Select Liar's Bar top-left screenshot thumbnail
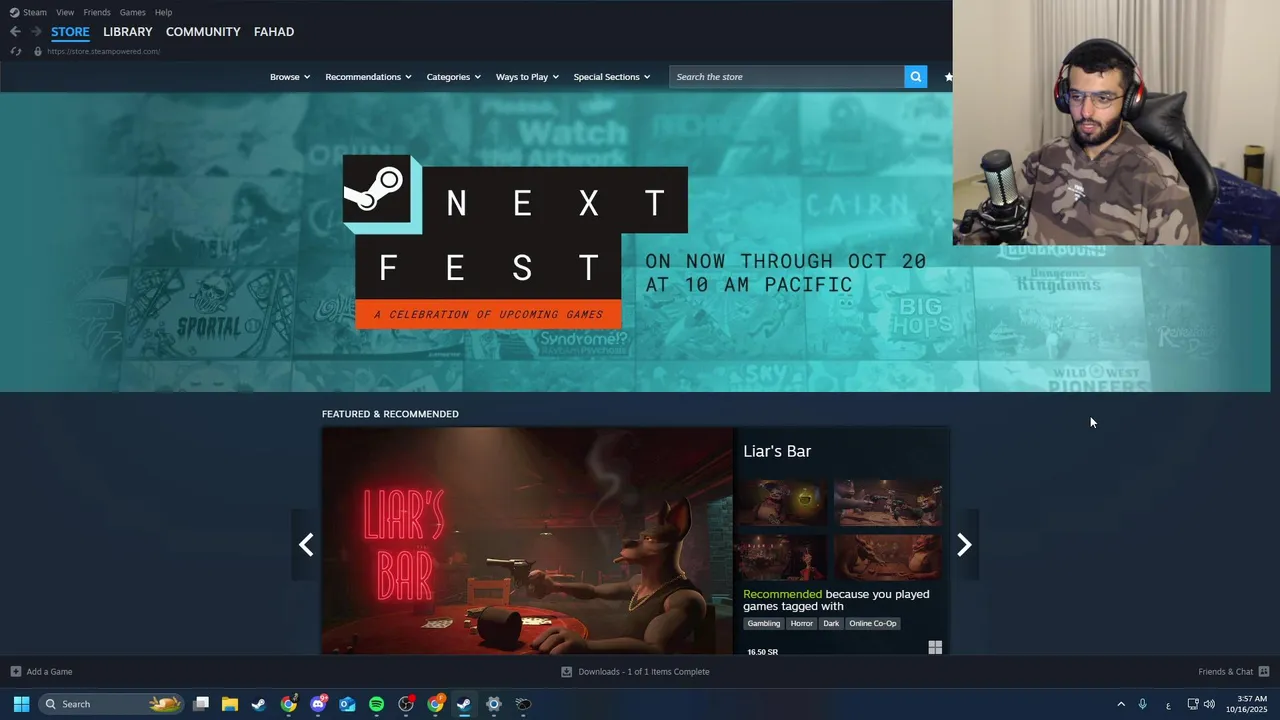 [781, 502]
